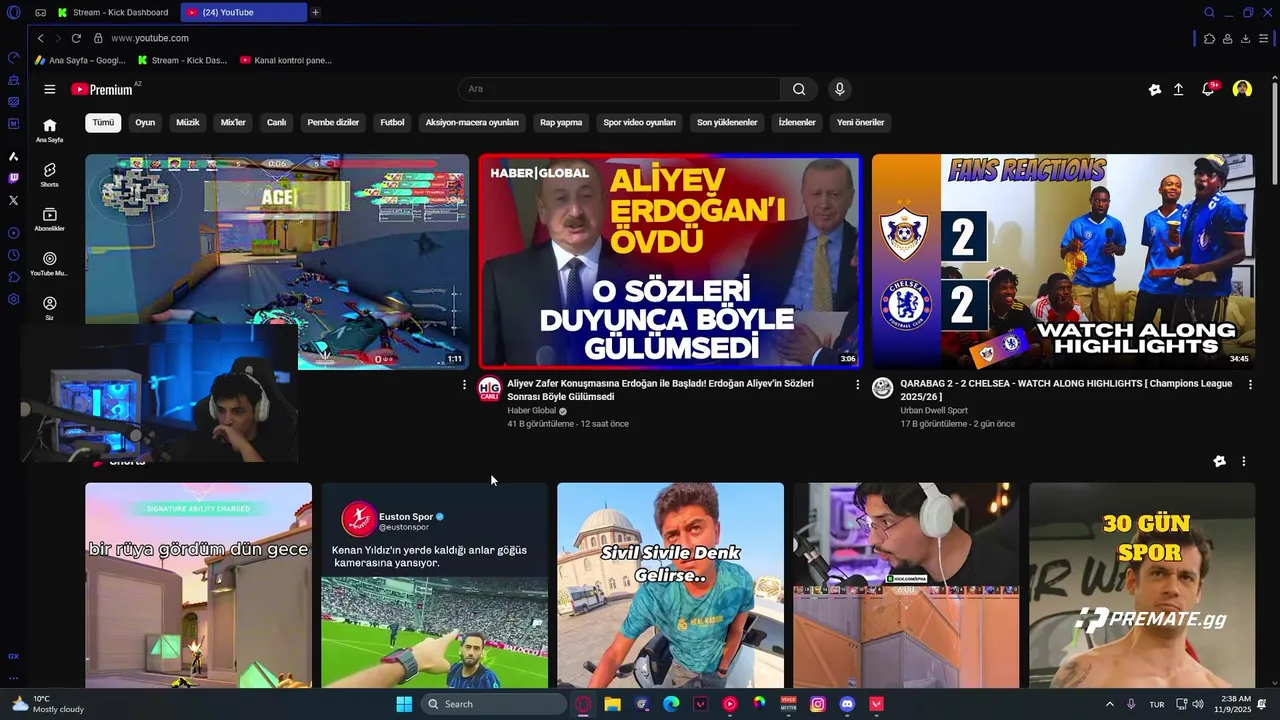Click the verified-badge icon beside upload
The height and width of the screenshot is (720, 1280).
1155,89
